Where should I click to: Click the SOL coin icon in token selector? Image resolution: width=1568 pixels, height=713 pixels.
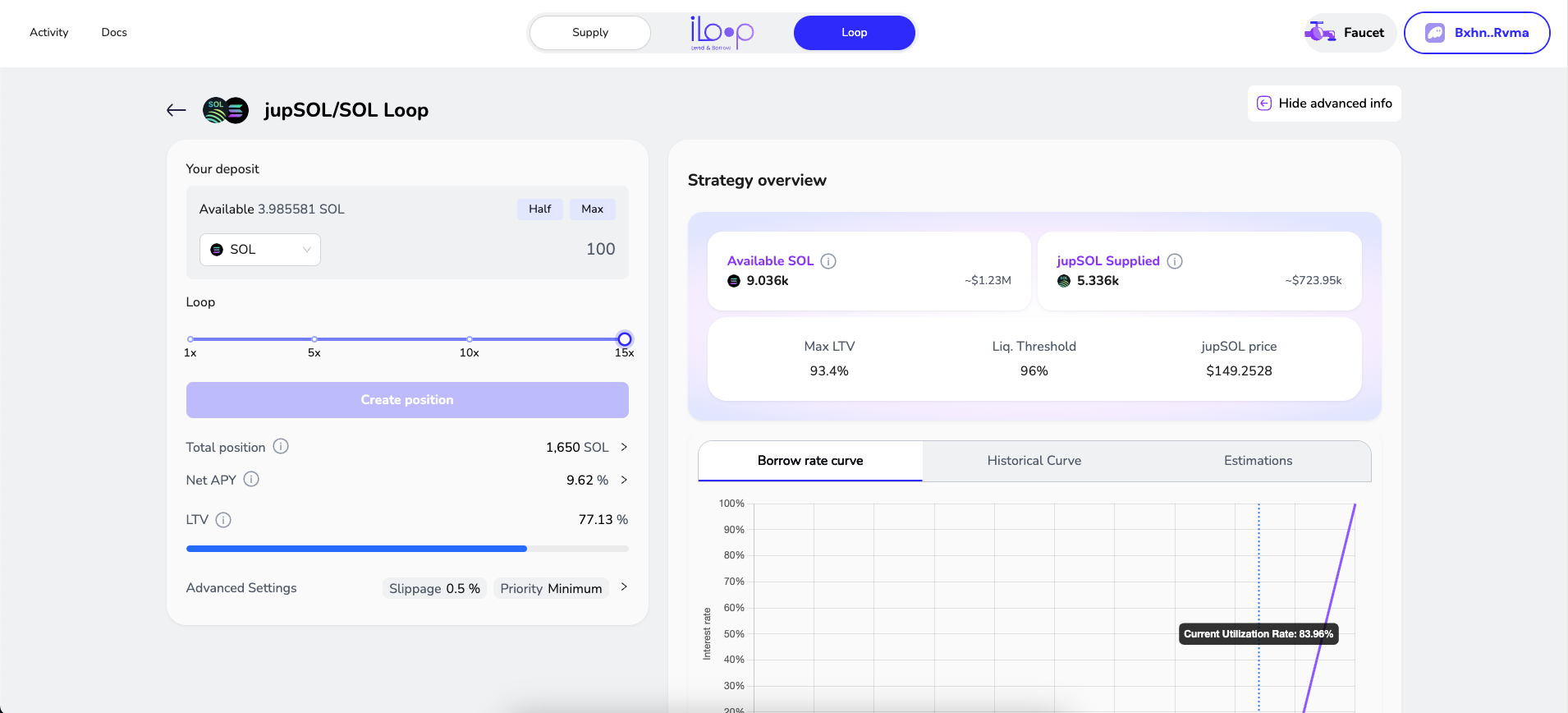point(217,250)
